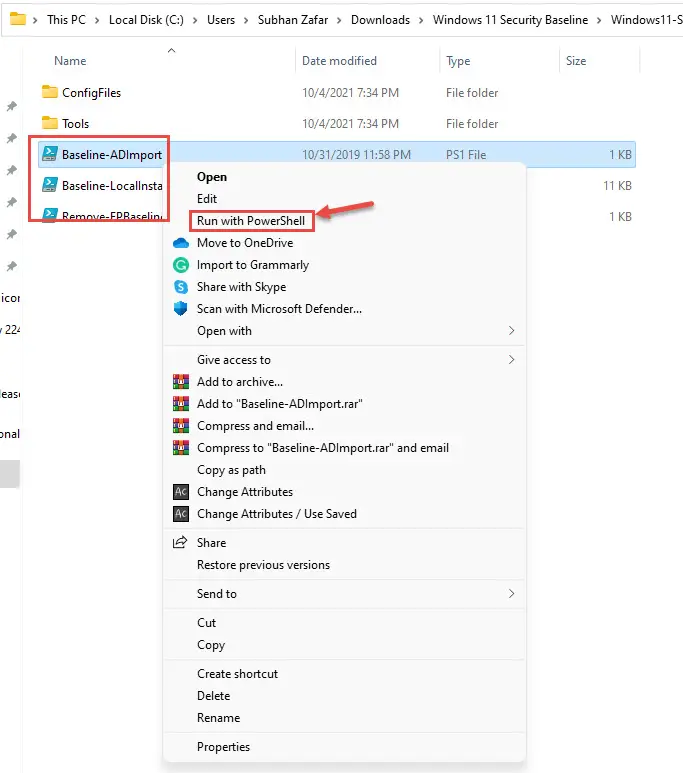Viewport: 683px width, 773px height.
Task: Click WinRAR icon beside Add to Baseline-ADImport.rar
Action: coord(181,404)
